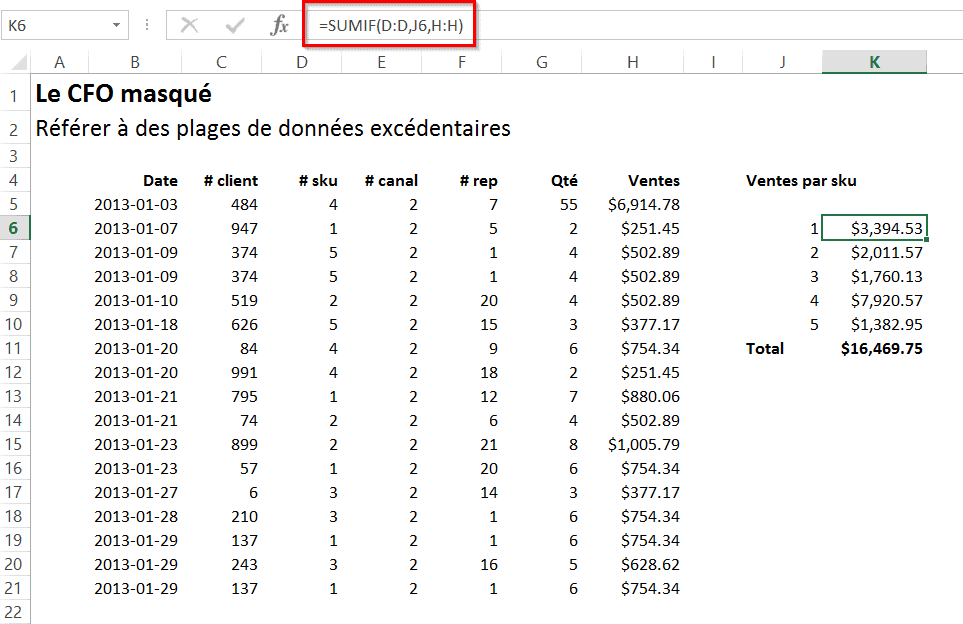
Task: Select column K header
Action: click(874, 62)
